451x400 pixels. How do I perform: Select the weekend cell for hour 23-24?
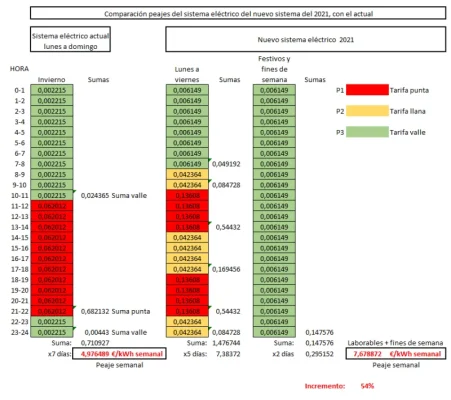[274, 332]
